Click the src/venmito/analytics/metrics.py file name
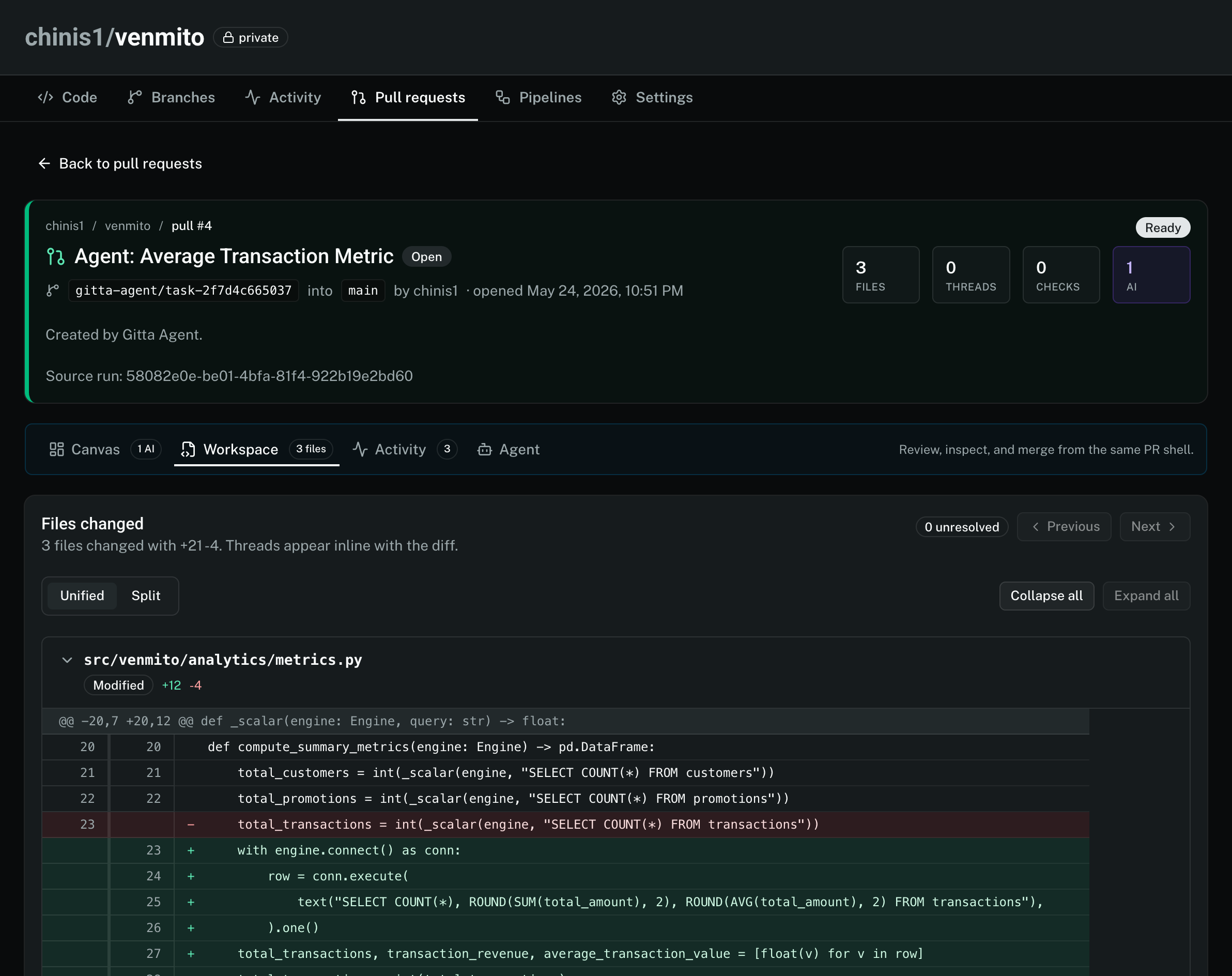Viewport: 1232px width, 976px height. click(x=223, y=660)
